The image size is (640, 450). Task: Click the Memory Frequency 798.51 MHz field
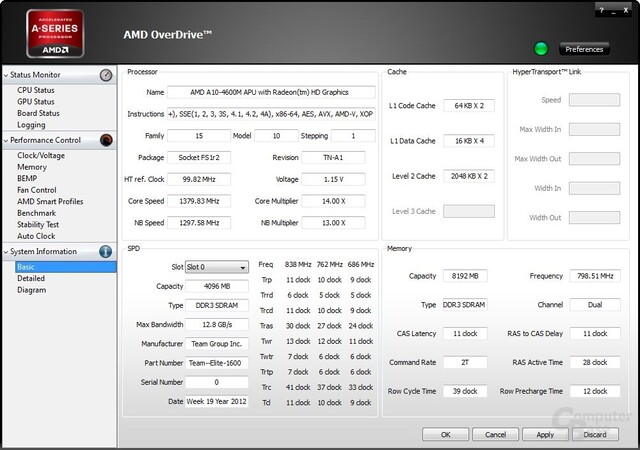coord(595,276)
